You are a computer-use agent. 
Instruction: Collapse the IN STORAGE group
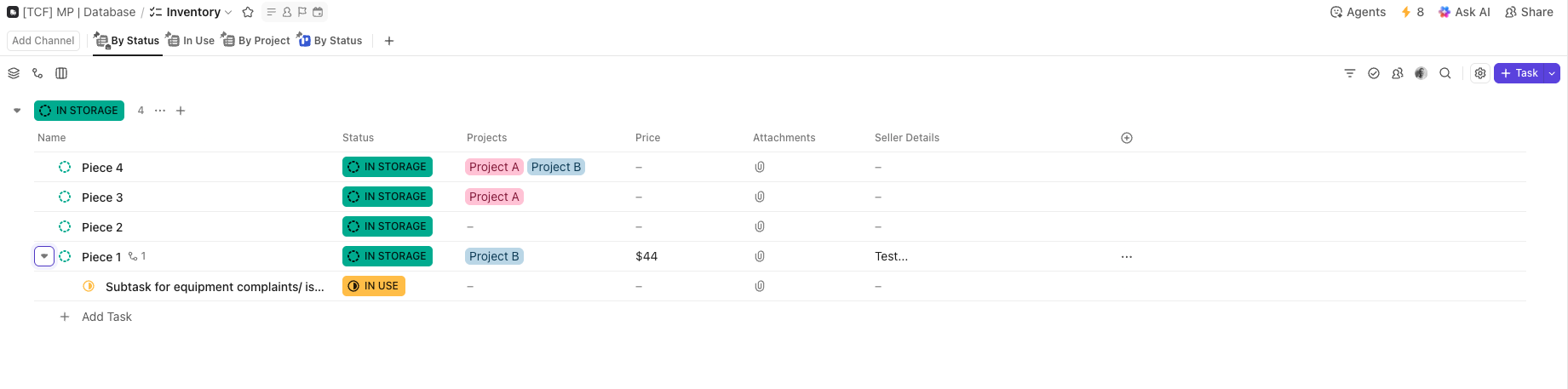point(17,111)
